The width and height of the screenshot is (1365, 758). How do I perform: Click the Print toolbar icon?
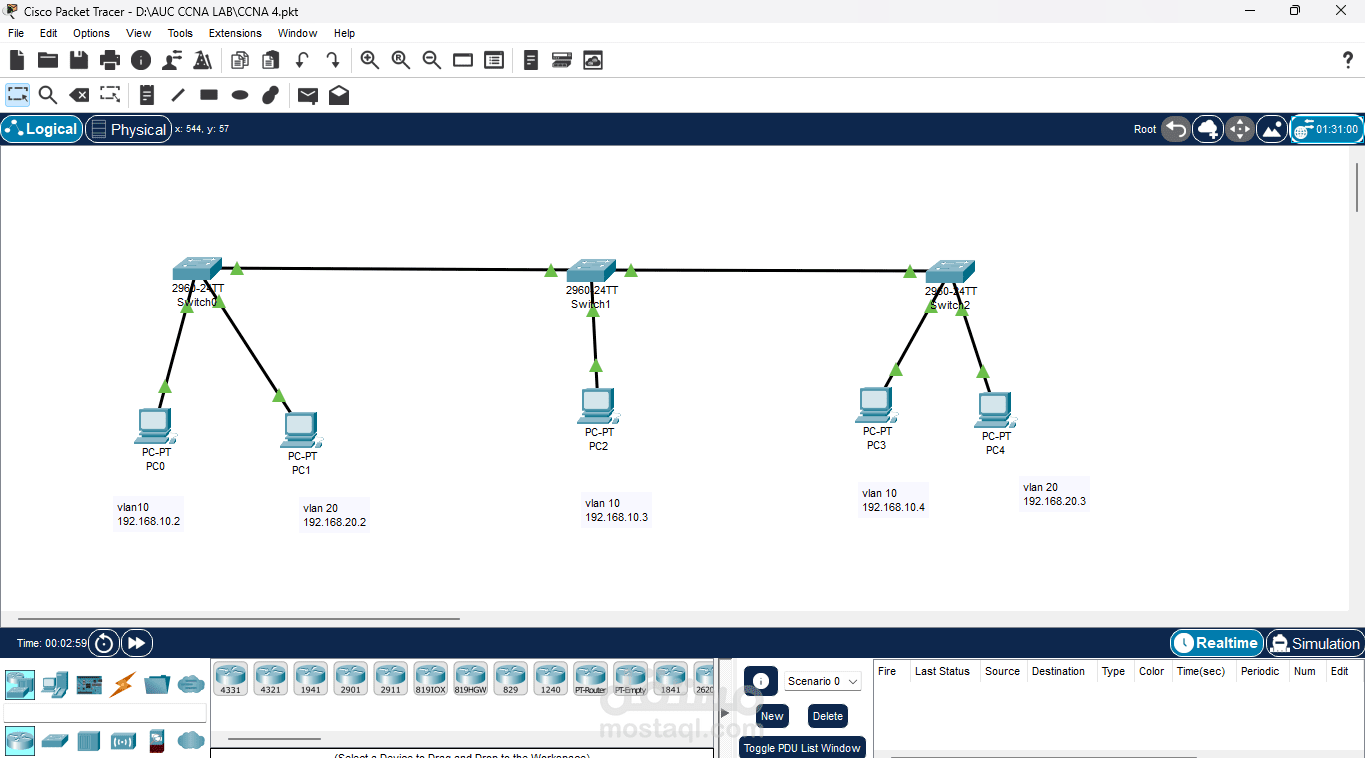coord(110,60)
